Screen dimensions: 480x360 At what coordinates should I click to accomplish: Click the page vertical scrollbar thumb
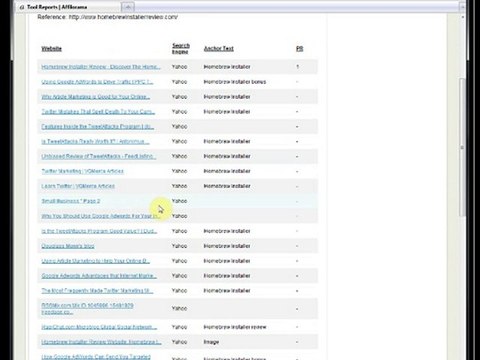(x=462, y=147)
